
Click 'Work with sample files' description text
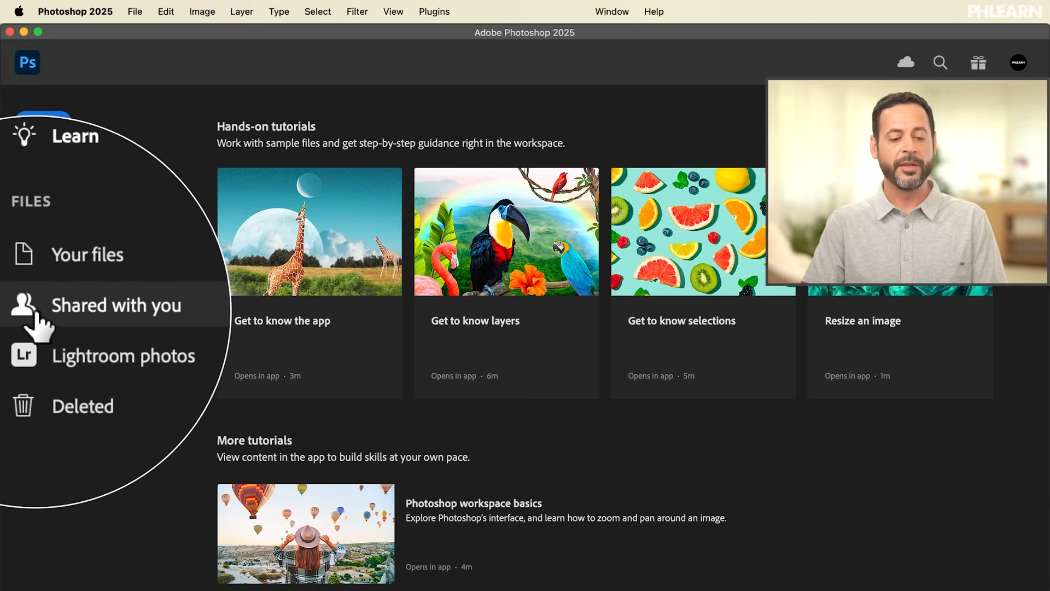[x=390, y=143]
